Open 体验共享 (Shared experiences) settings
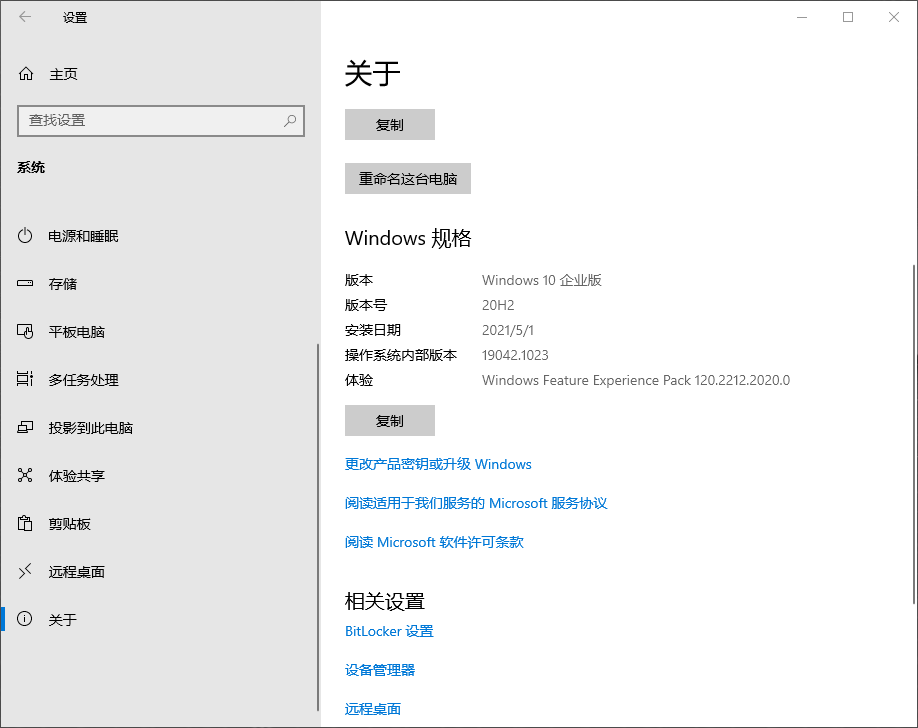 [x=75, y=475]
